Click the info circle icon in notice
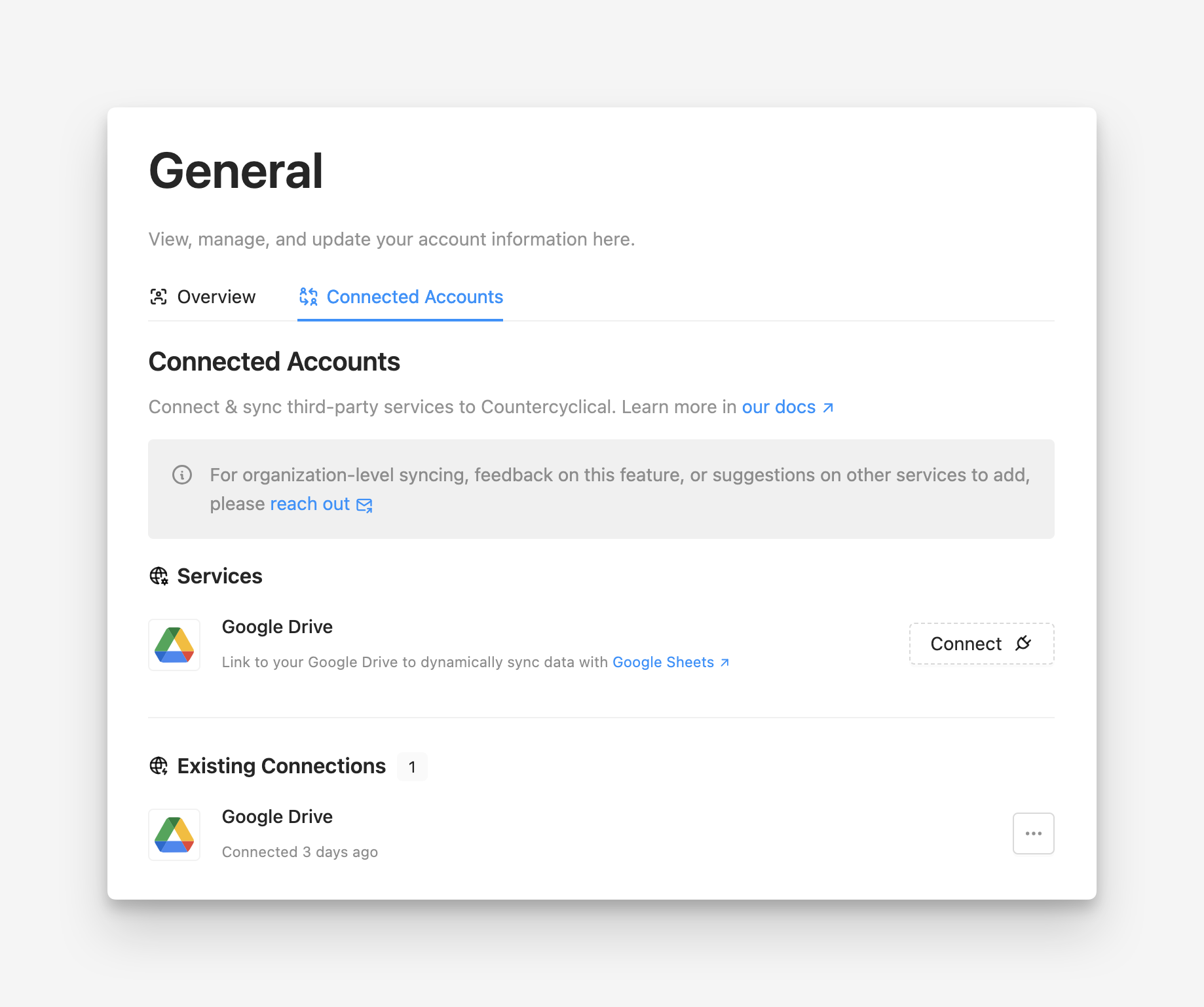Image resolution: width=1204 pixels, height=1007 pixels. pyautogui.click(x=182, y=475)
